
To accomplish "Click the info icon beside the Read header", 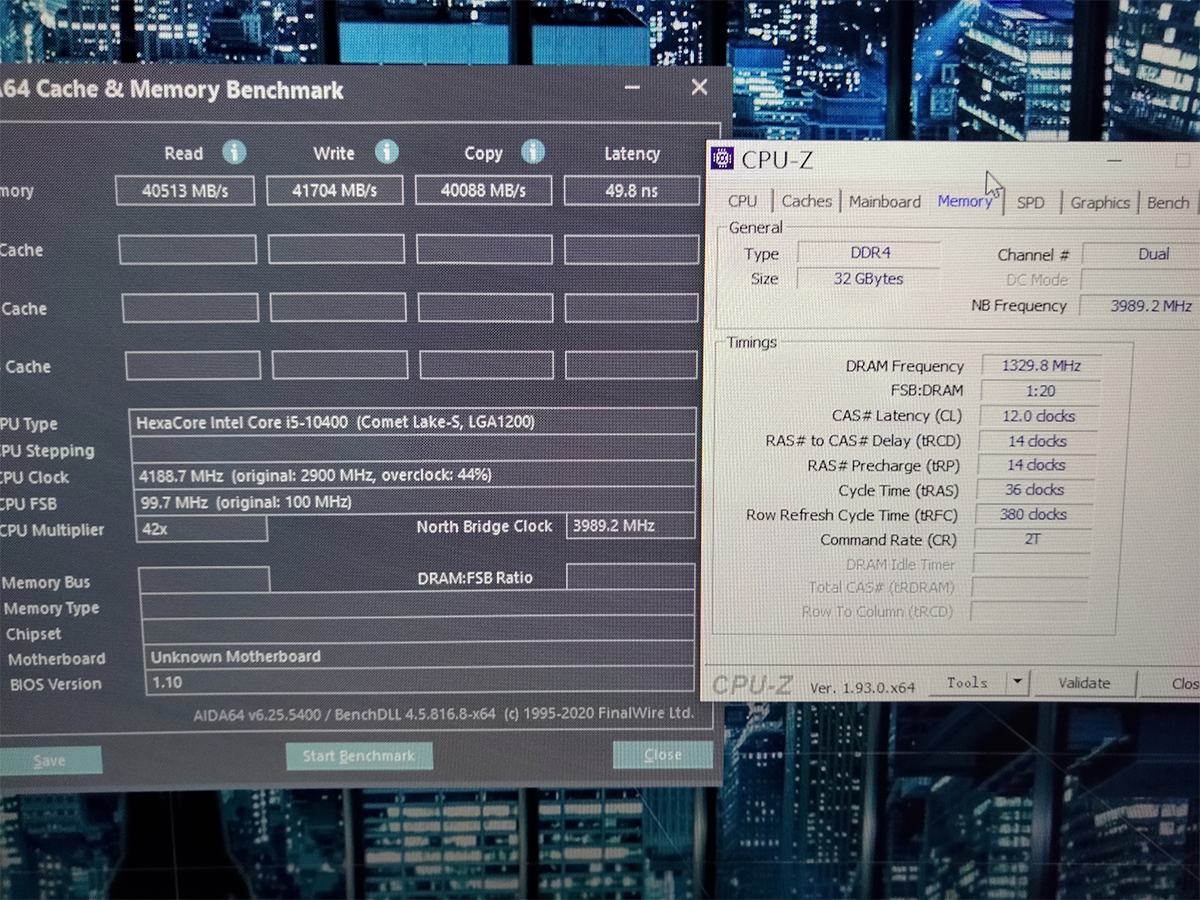I will pyautogui.click(x=234, y=152).
